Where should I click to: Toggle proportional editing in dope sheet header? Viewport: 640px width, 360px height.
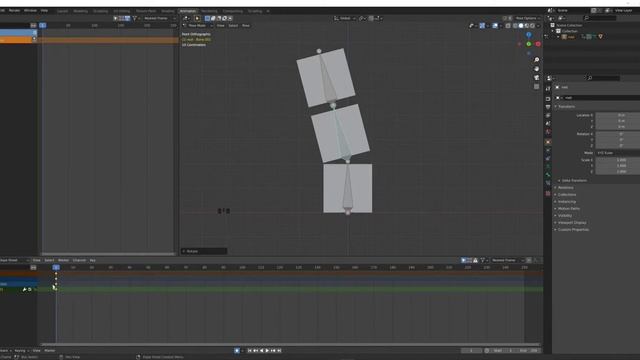[x=529, y=260]
